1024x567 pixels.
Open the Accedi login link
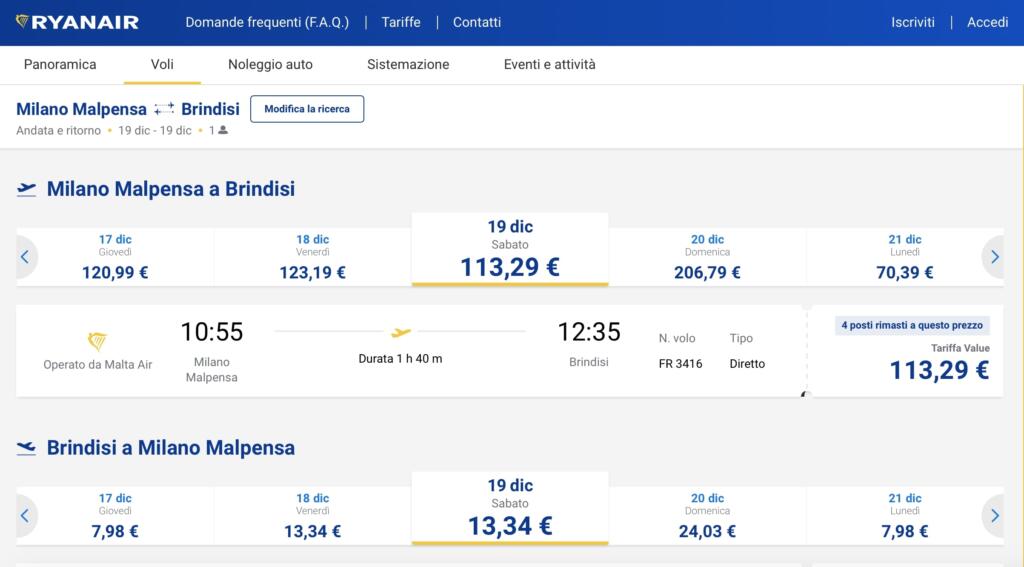coord(987,22)
